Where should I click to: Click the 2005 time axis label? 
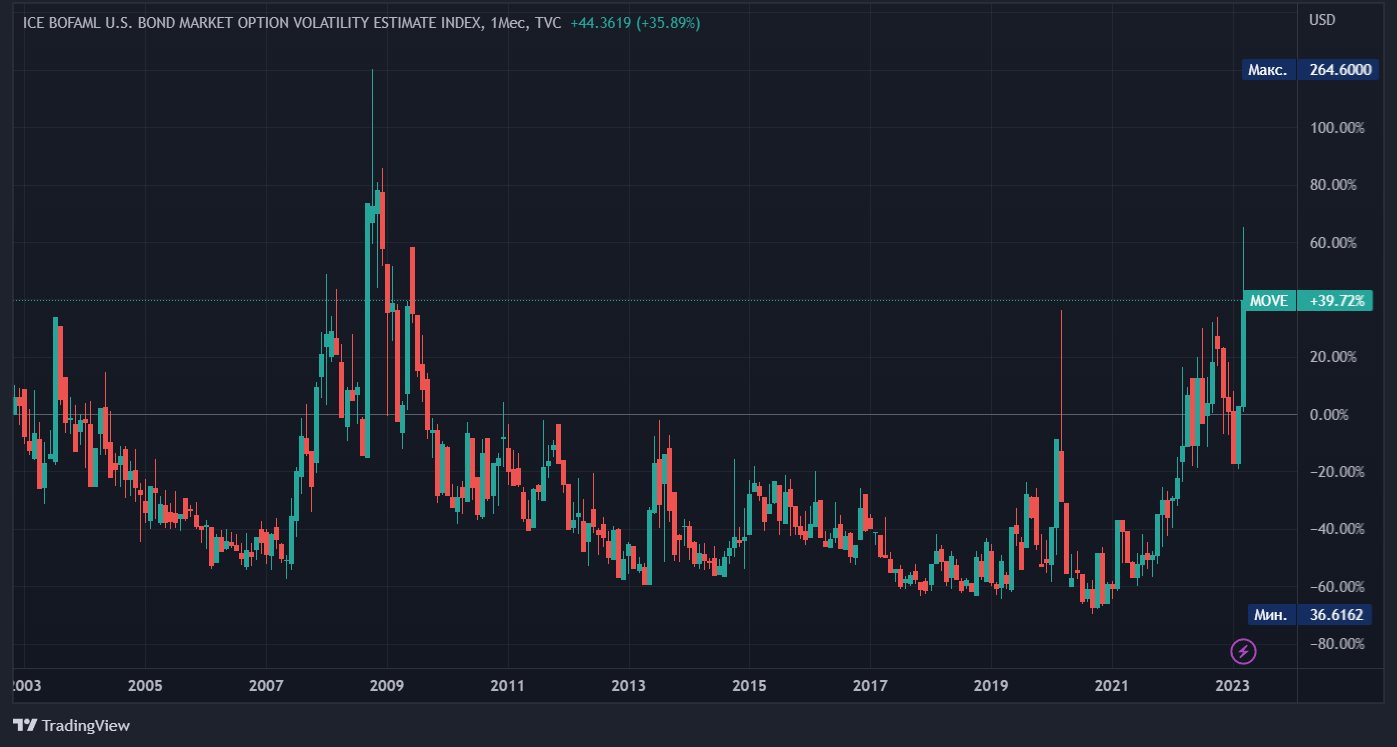pyautogui.click(x=145, y=686)
